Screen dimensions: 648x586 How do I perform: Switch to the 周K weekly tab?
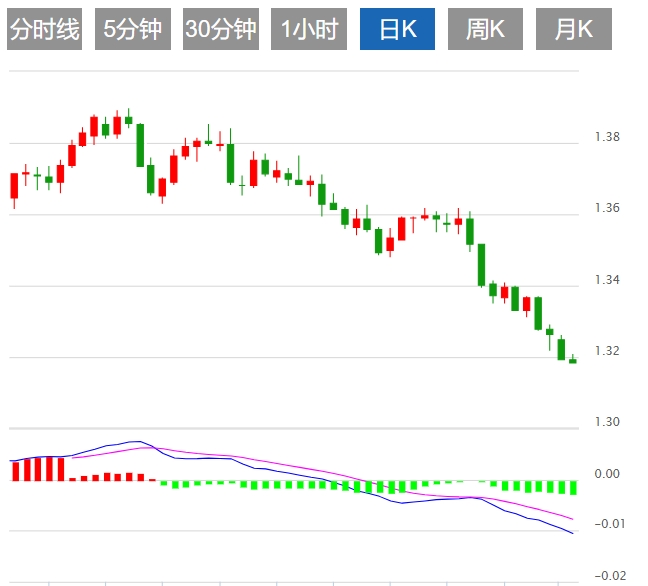485,29
